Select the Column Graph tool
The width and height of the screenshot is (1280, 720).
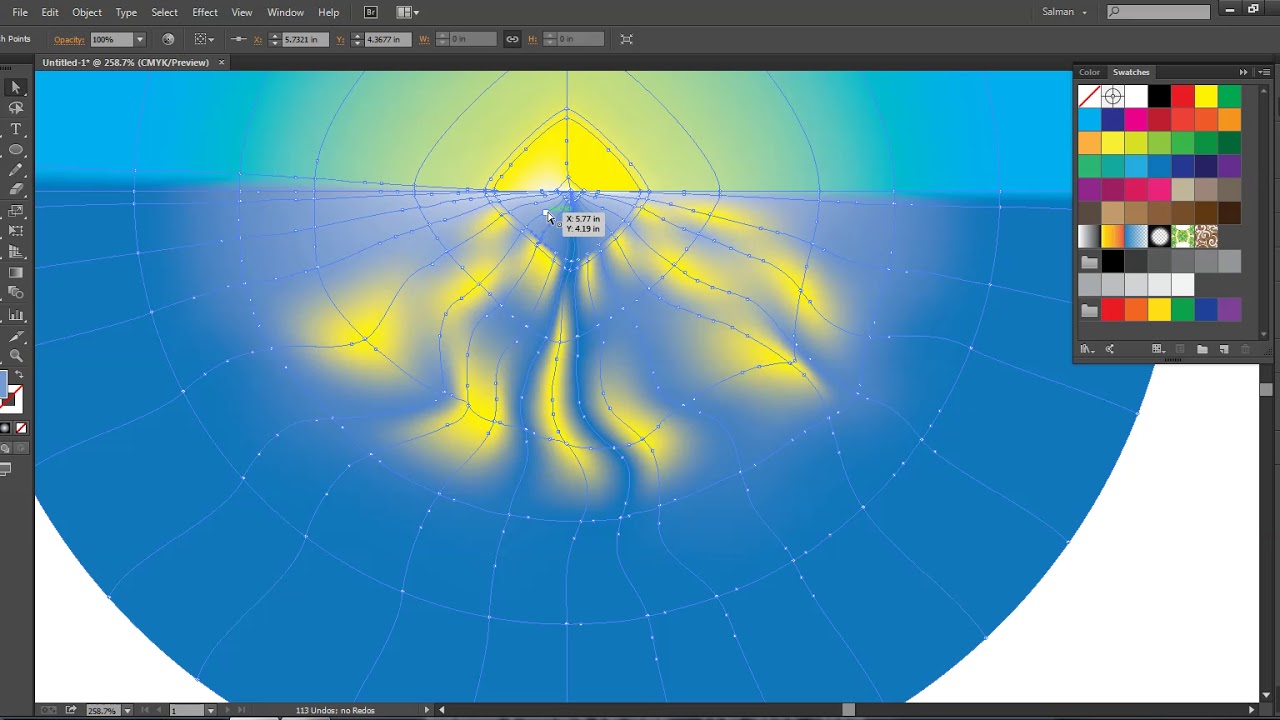pos(15,314)
